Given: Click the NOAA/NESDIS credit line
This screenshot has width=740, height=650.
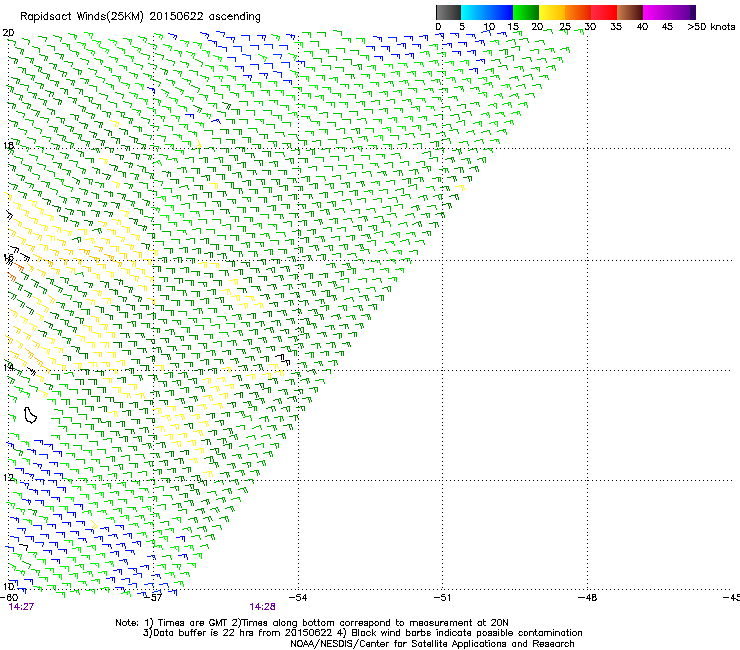Looking at the screenshot, I should coord(432,643).
